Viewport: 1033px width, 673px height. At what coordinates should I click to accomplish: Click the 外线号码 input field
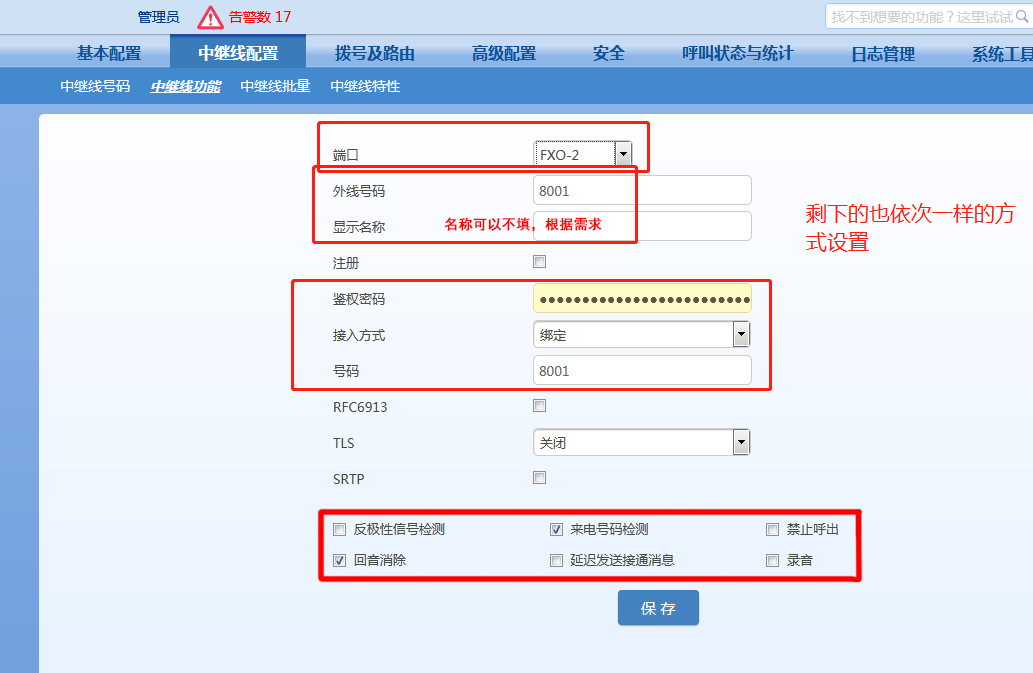click(642, 190)
